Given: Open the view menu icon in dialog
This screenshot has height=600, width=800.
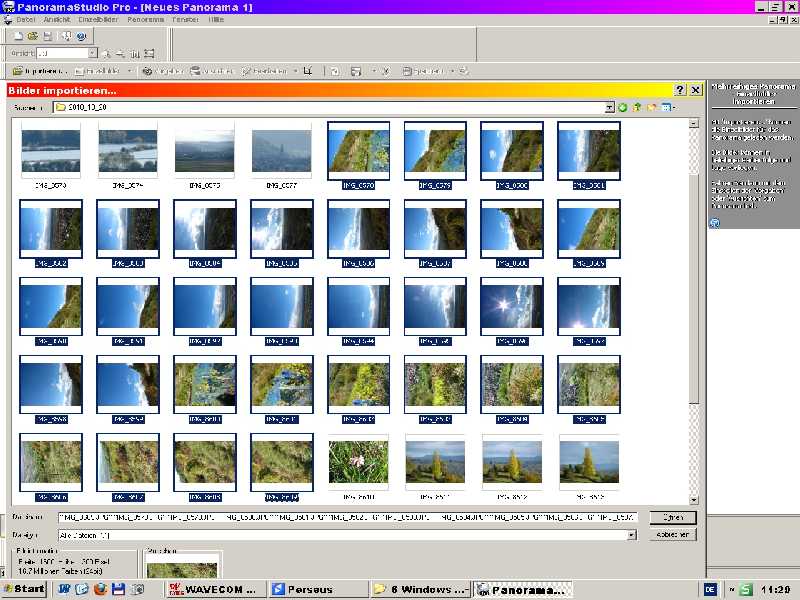Looking at the screenshot, I should tap(667, 107).
